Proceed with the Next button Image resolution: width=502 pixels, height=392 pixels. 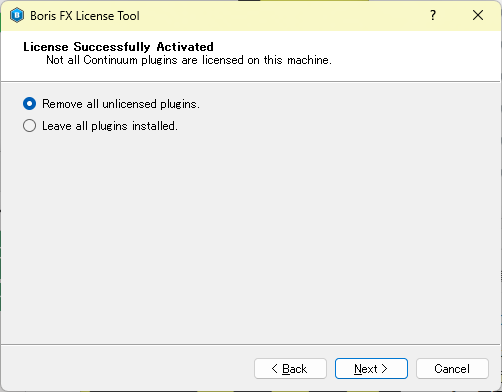point(371,369)
